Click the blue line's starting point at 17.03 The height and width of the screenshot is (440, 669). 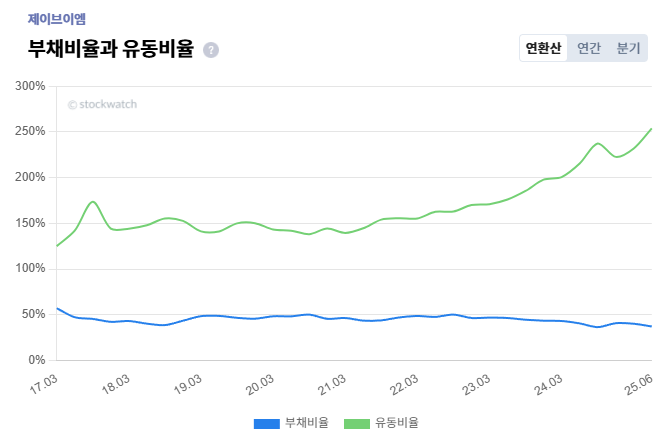coord(57,308)
